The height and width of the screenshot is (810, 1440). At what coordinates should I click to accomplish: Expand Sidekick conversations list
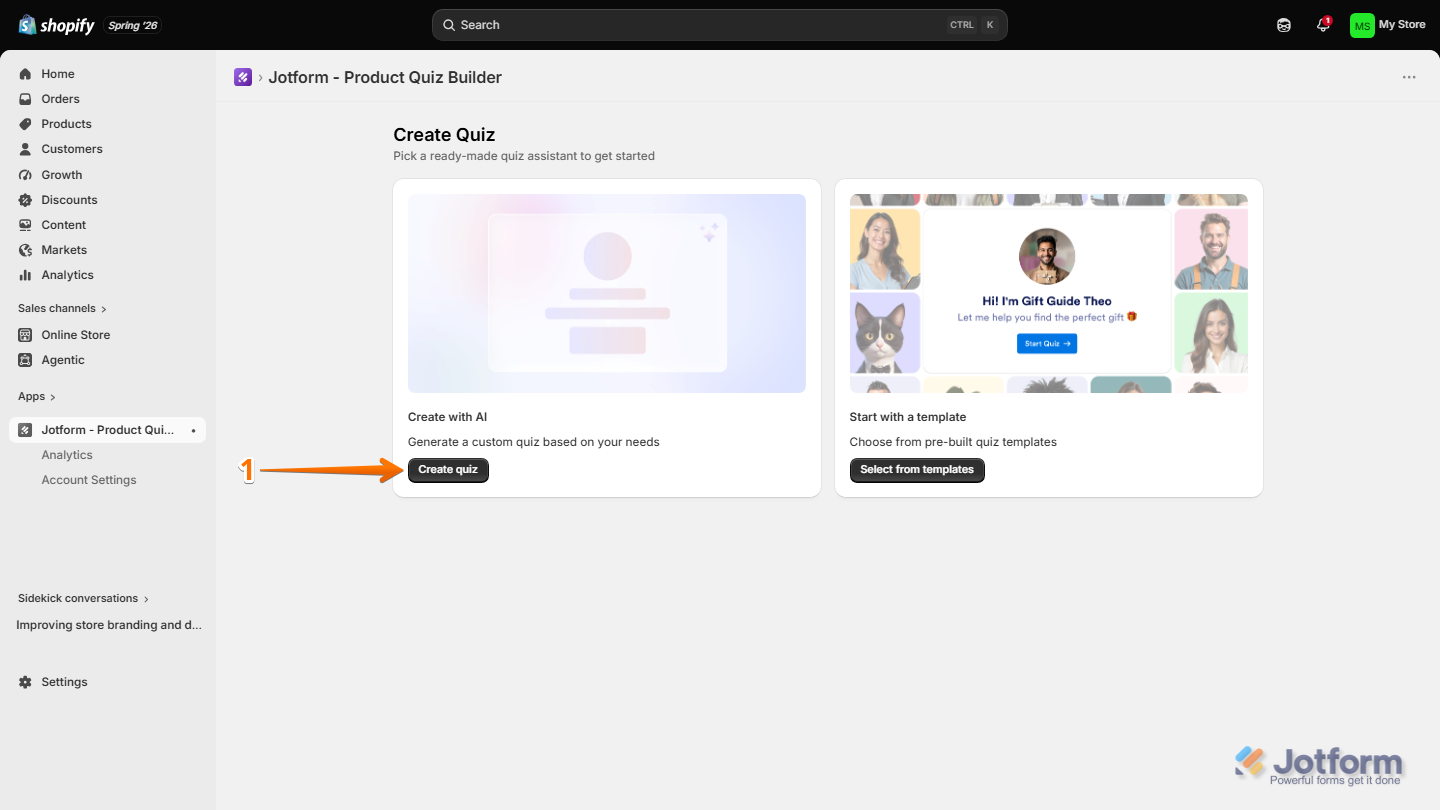click(x=83, y=598)
